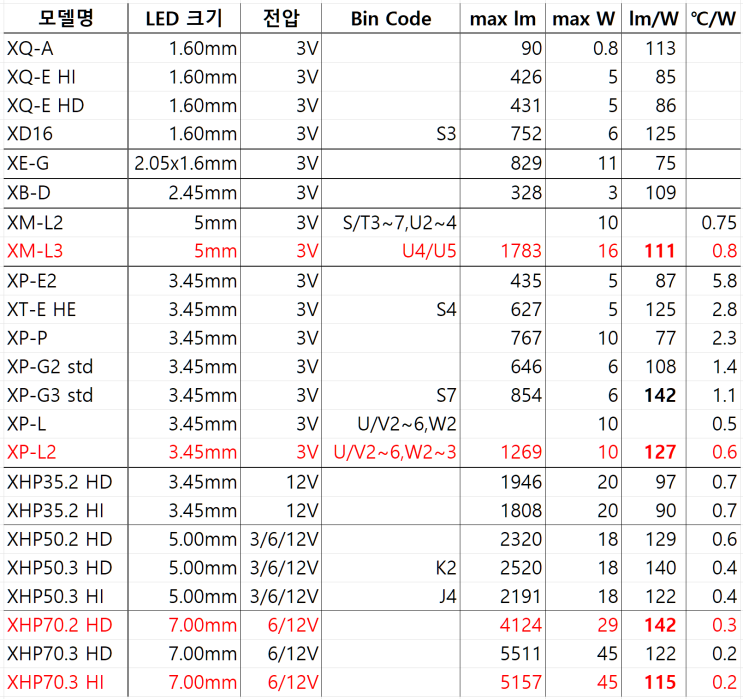Click the 1269 max lm value
The image size is (743, 699).
521,452
